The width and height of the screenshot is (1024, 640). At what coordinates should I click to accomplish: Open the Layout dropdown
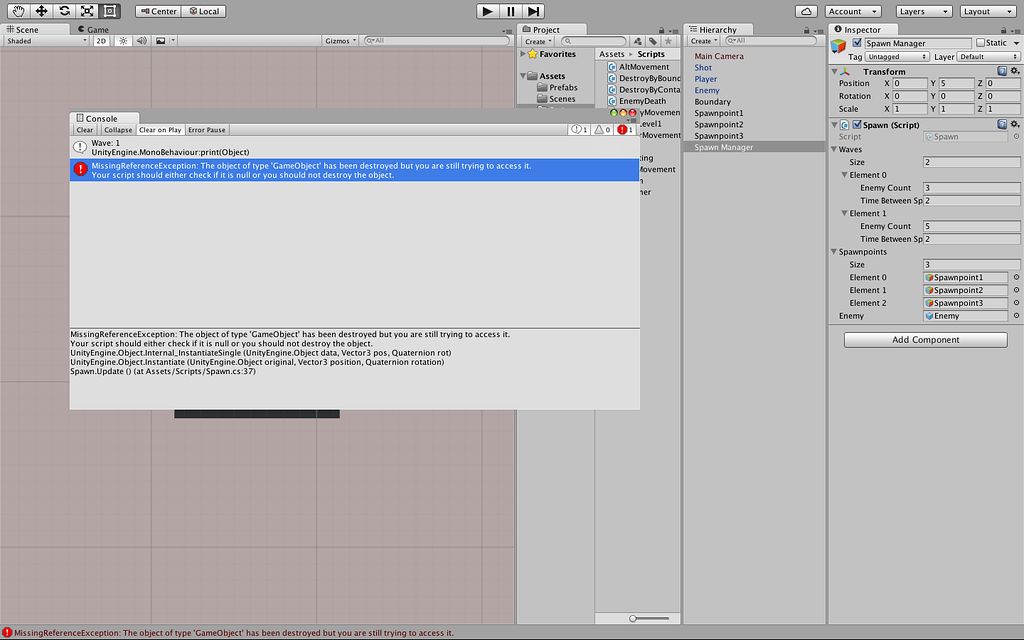[x=988, y=11]
